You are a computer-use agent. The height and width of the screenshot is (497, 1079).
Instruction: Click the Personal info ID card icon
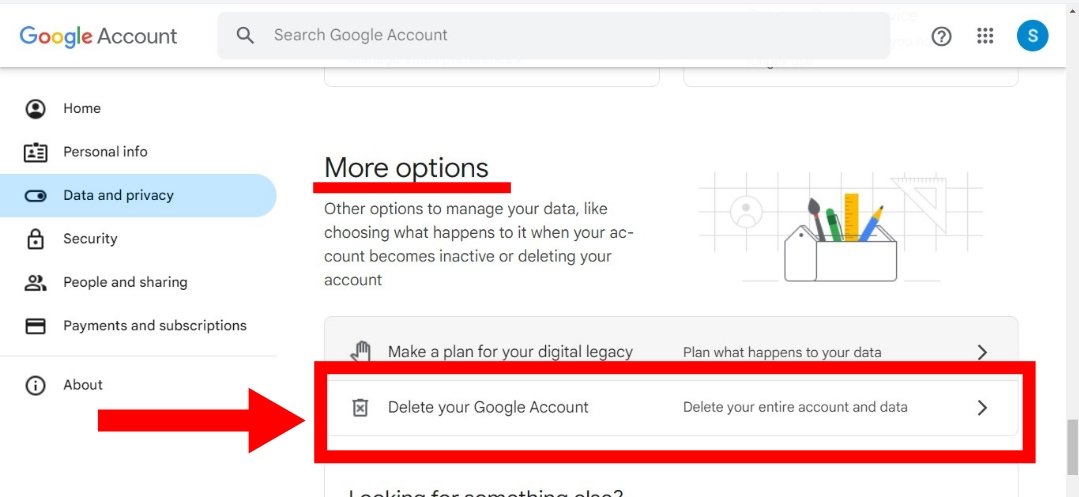point(35,152)
